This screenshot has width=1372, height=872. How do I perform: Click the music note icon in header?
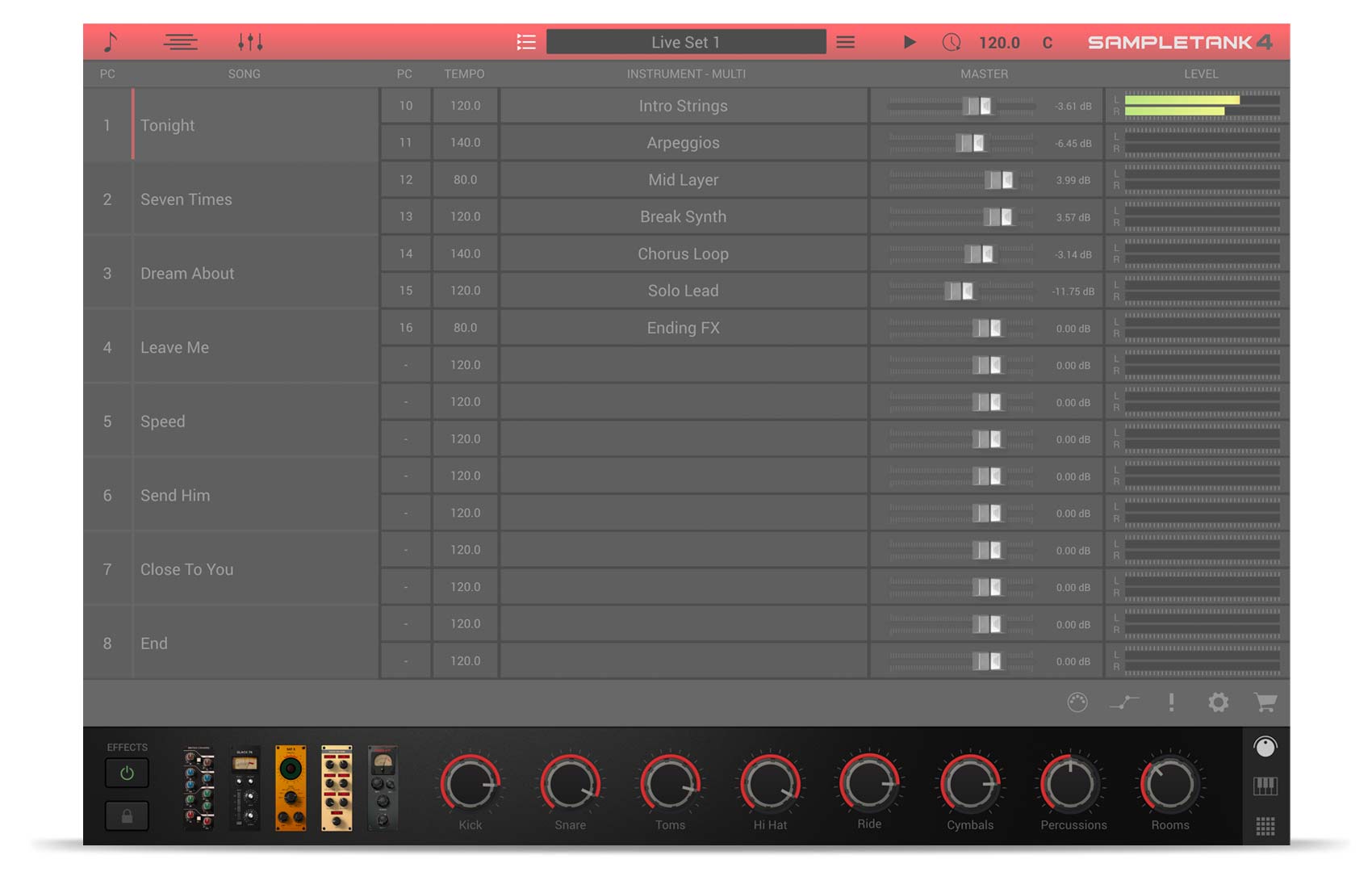(111, 42)
